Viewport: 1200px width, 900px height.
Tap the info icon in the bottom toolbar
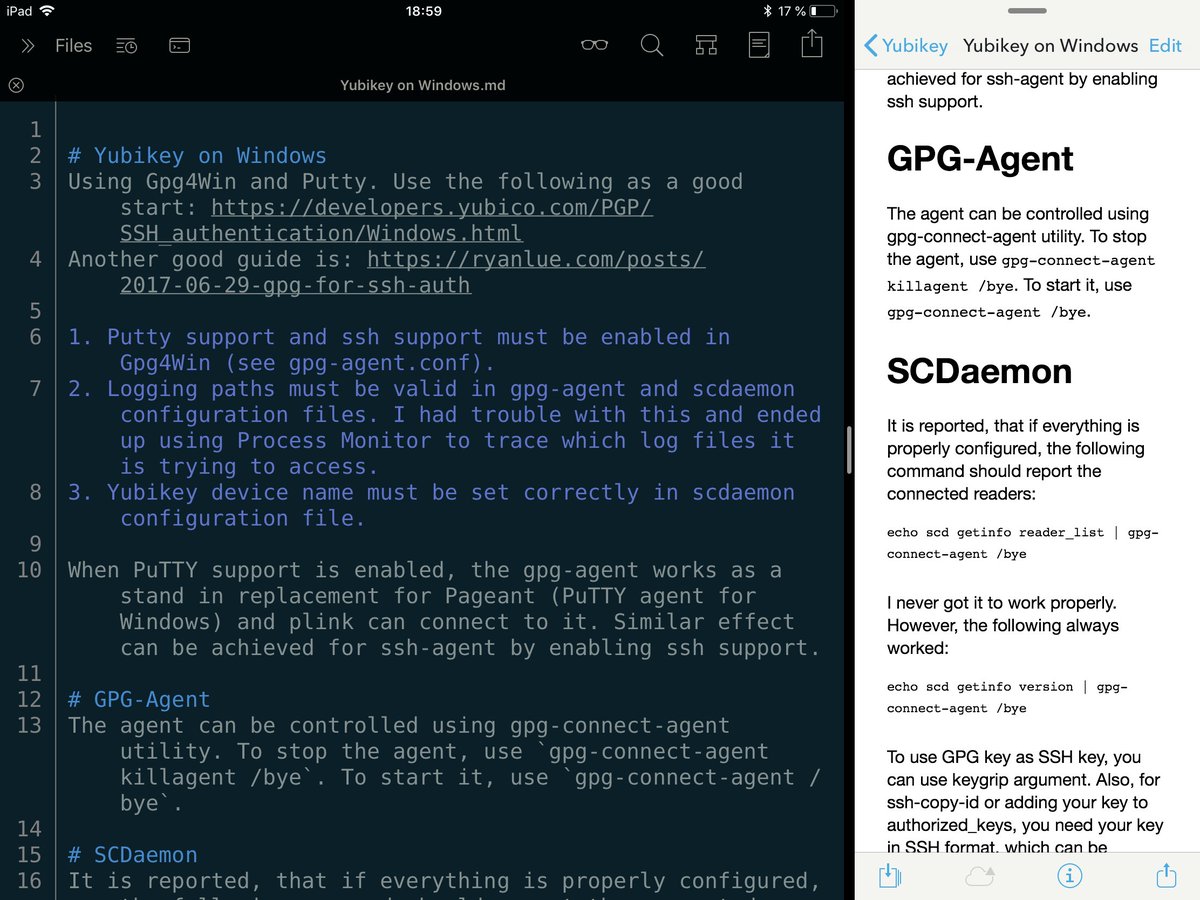[1069, 875]
